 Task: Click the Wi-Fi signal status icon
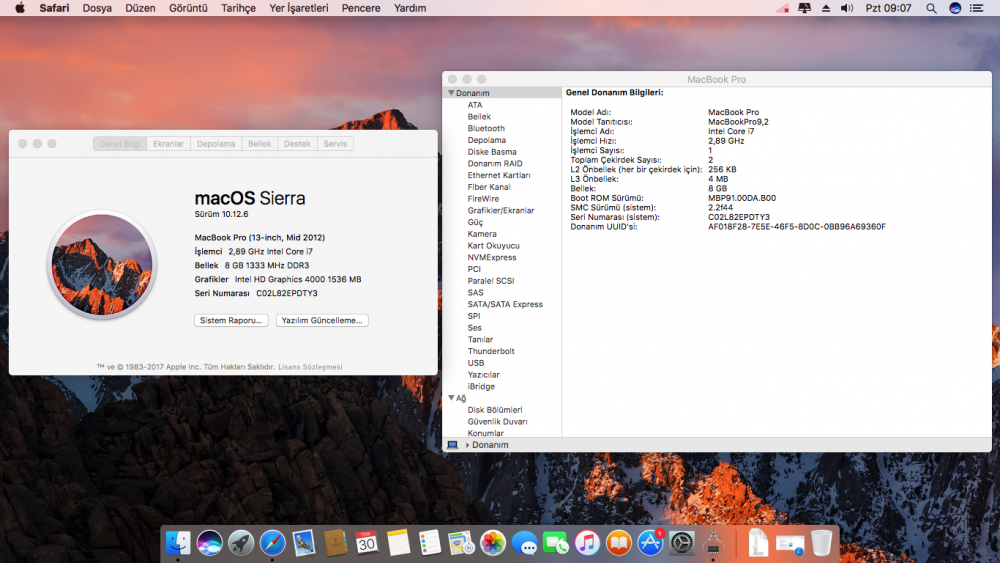pyautogui.click(x=783, y=8)
